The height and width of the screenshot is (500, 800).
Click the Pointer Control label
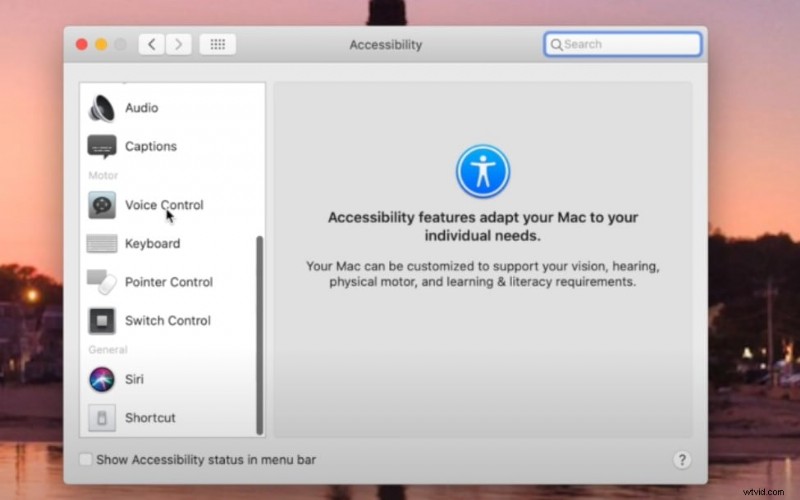tap(169, 282)
